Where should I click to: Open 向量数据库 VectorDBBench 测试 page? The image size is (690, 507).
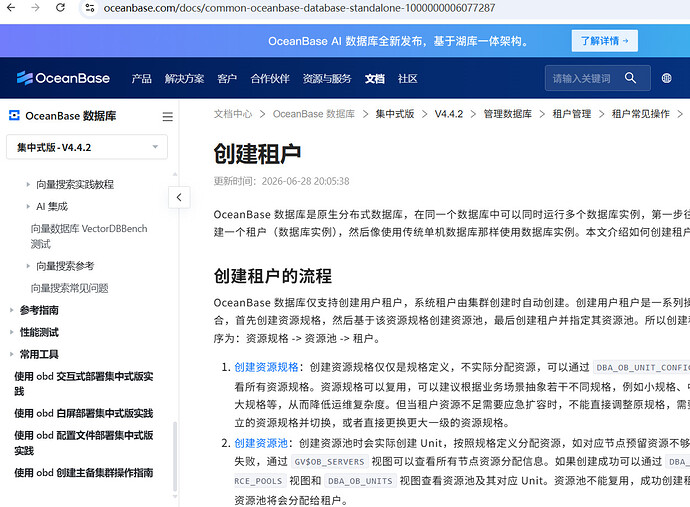click(x=89, y=236)
